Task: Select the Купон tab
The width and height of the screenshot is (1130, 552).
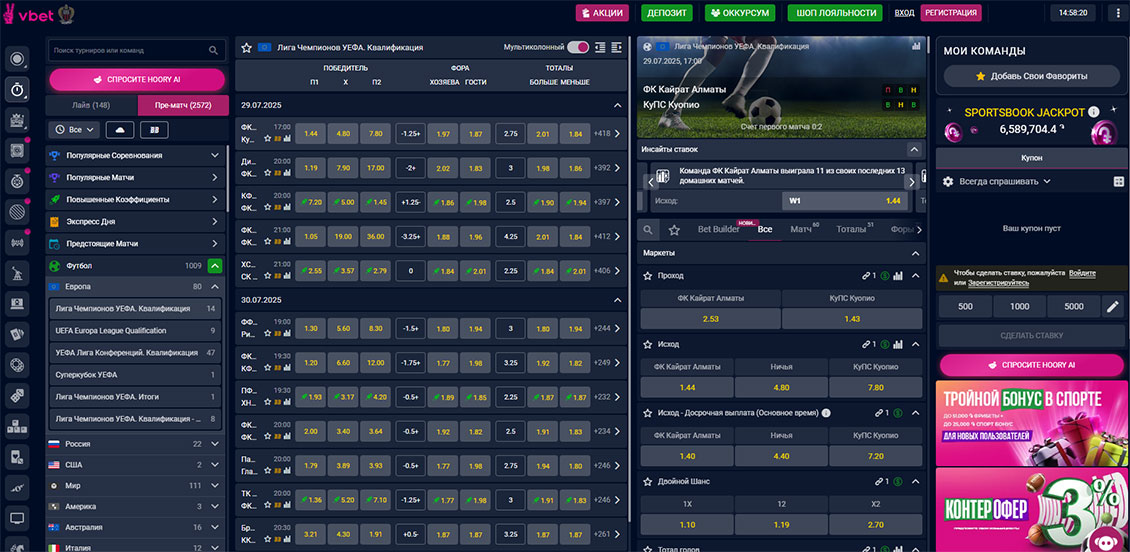Action: [x=1031, y=158]
